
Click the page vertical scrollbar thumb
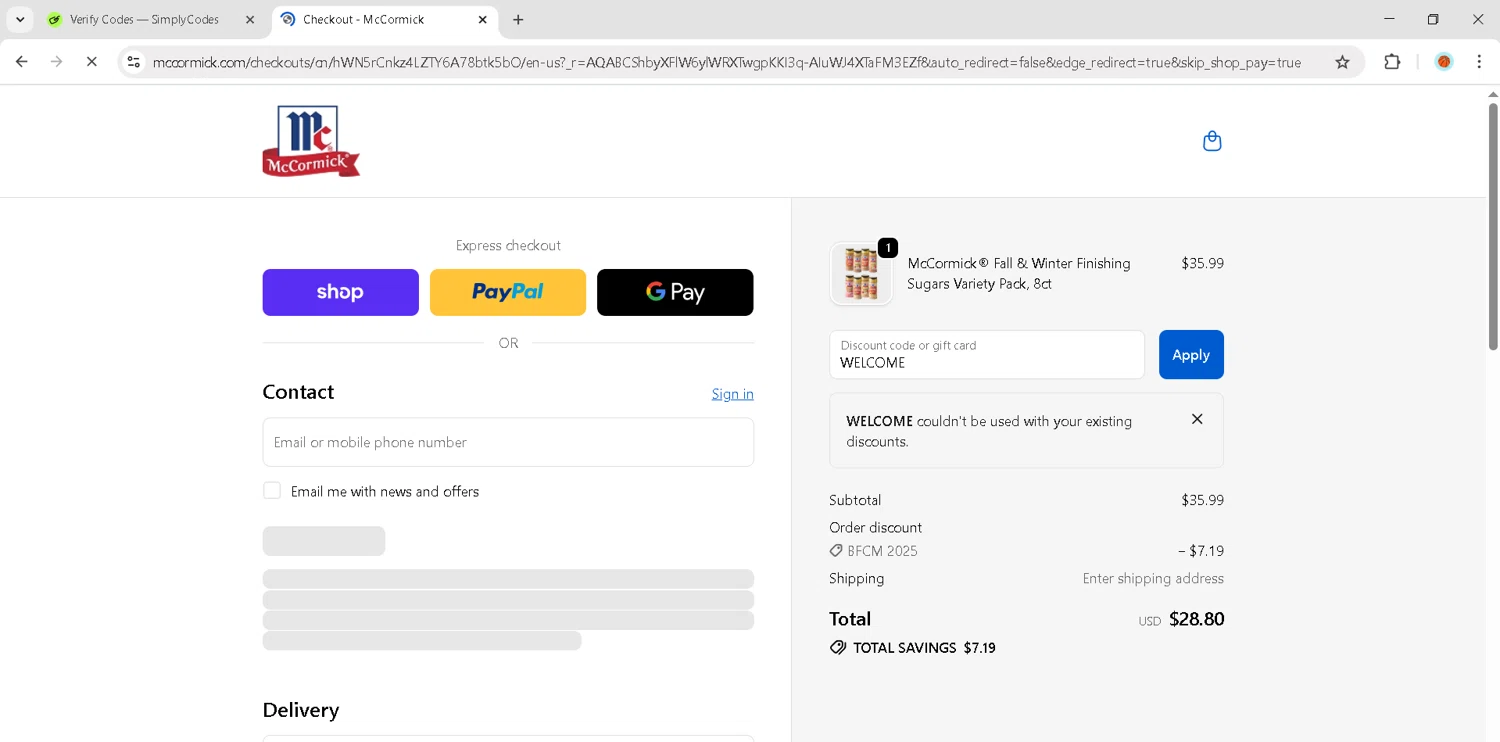coord(1493,226)
